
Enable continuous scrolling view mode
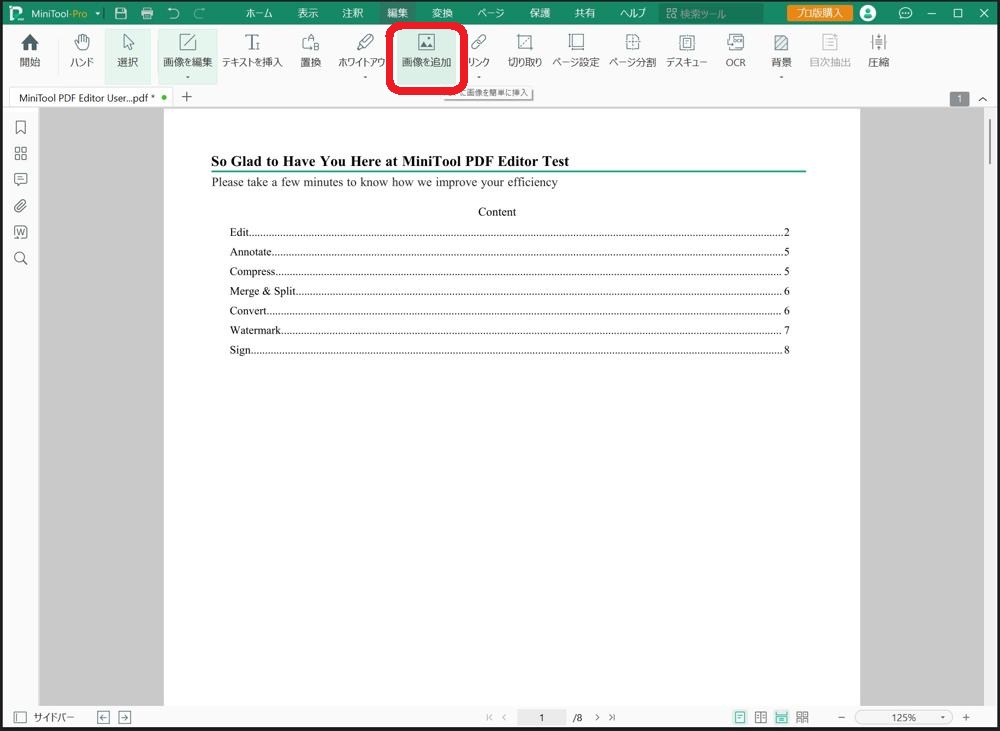(x=781, y=718)
